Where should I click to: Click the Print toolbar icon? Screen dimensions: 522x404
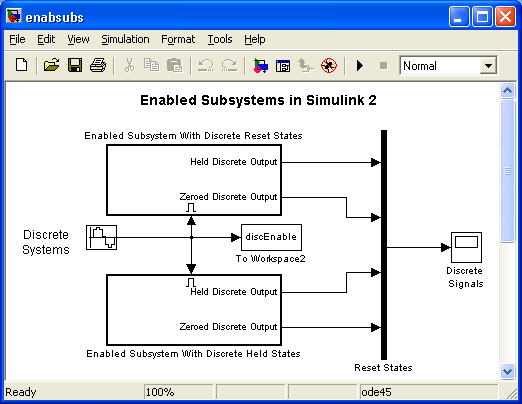point(98,65)
